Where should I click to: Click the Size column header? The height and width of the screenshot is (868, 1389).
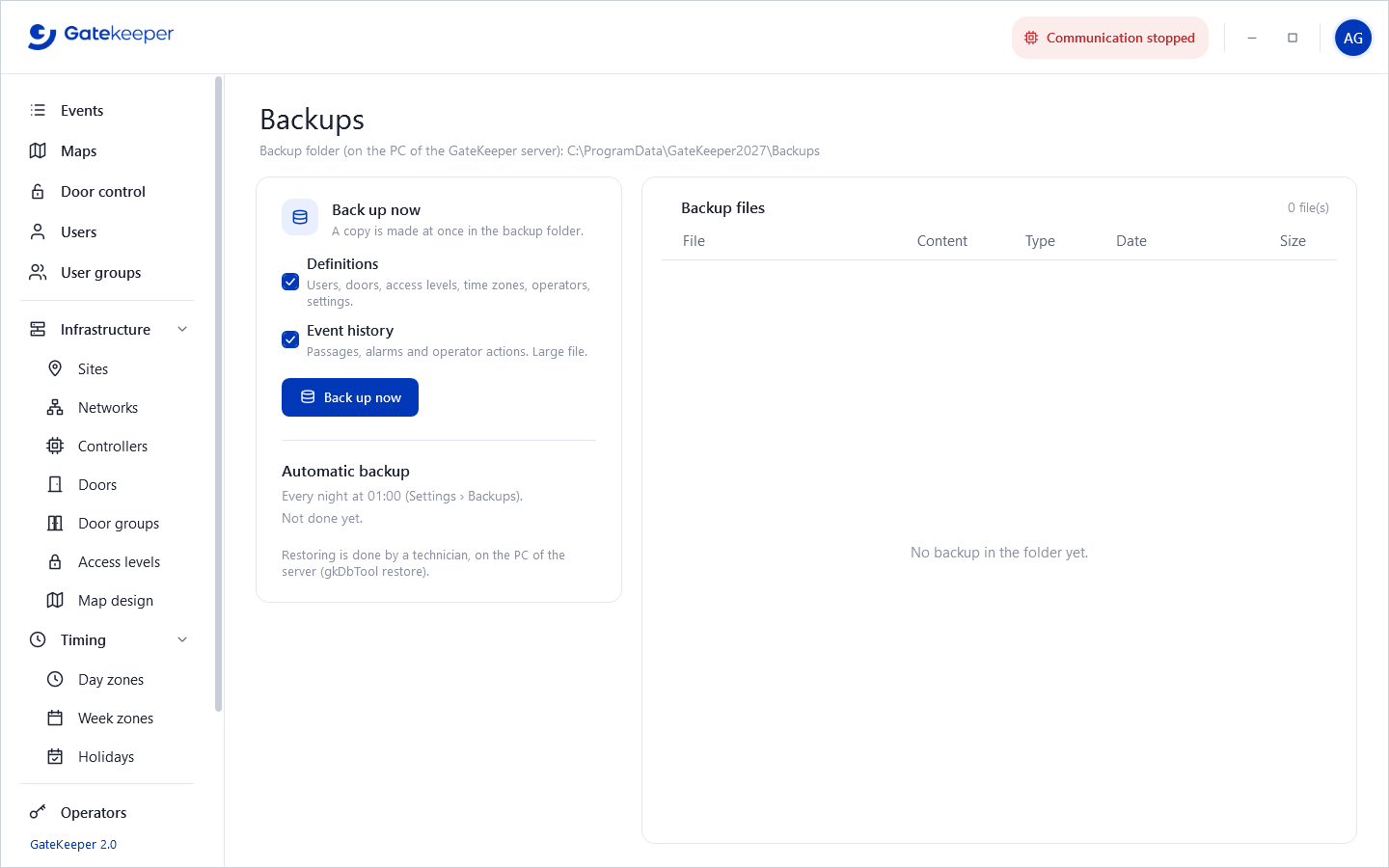[x=1293, y=241]
